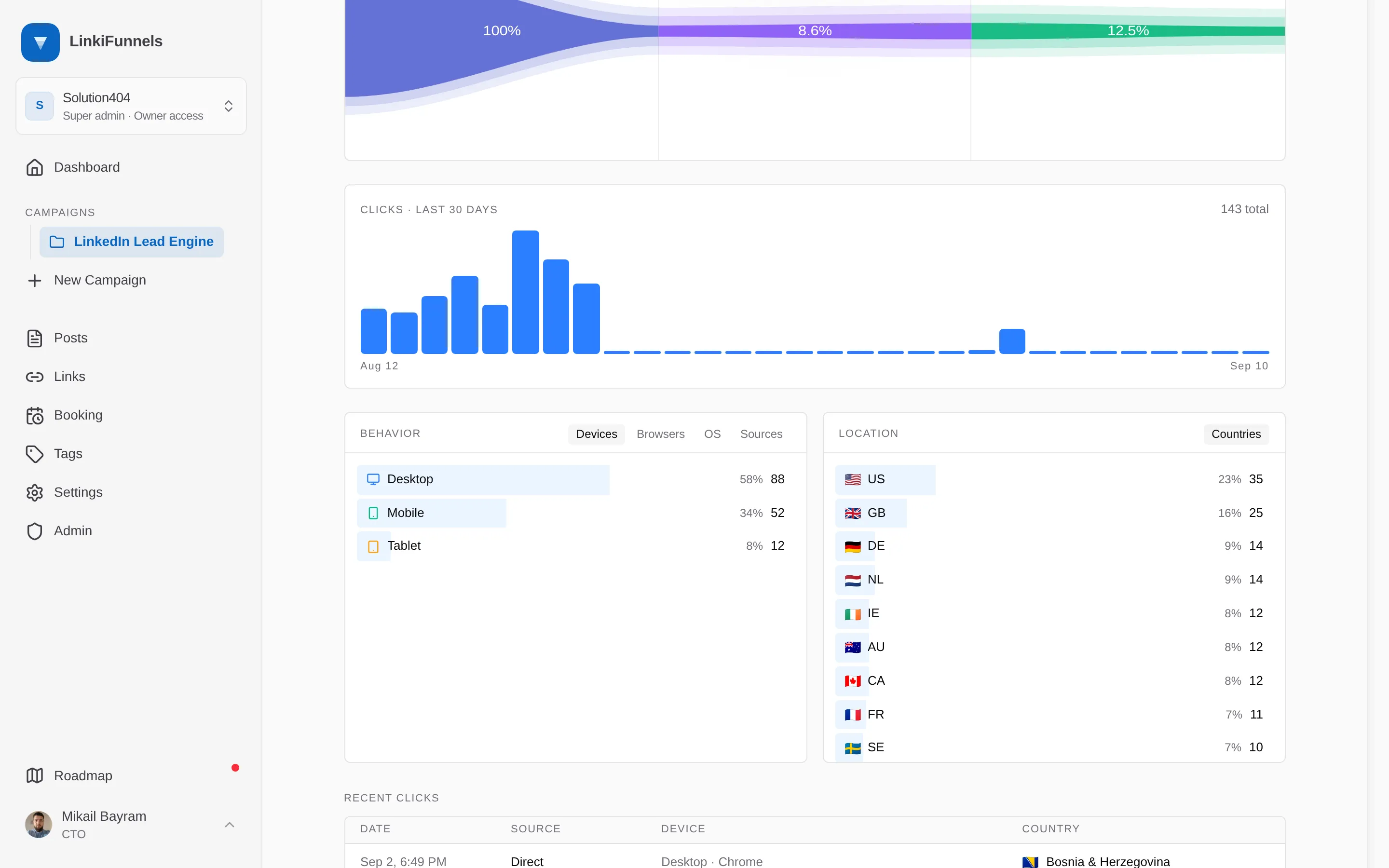Open Roadmap via the map icon
The width and height of the screenshot is (1389, 868).
(x=34, y=775)
